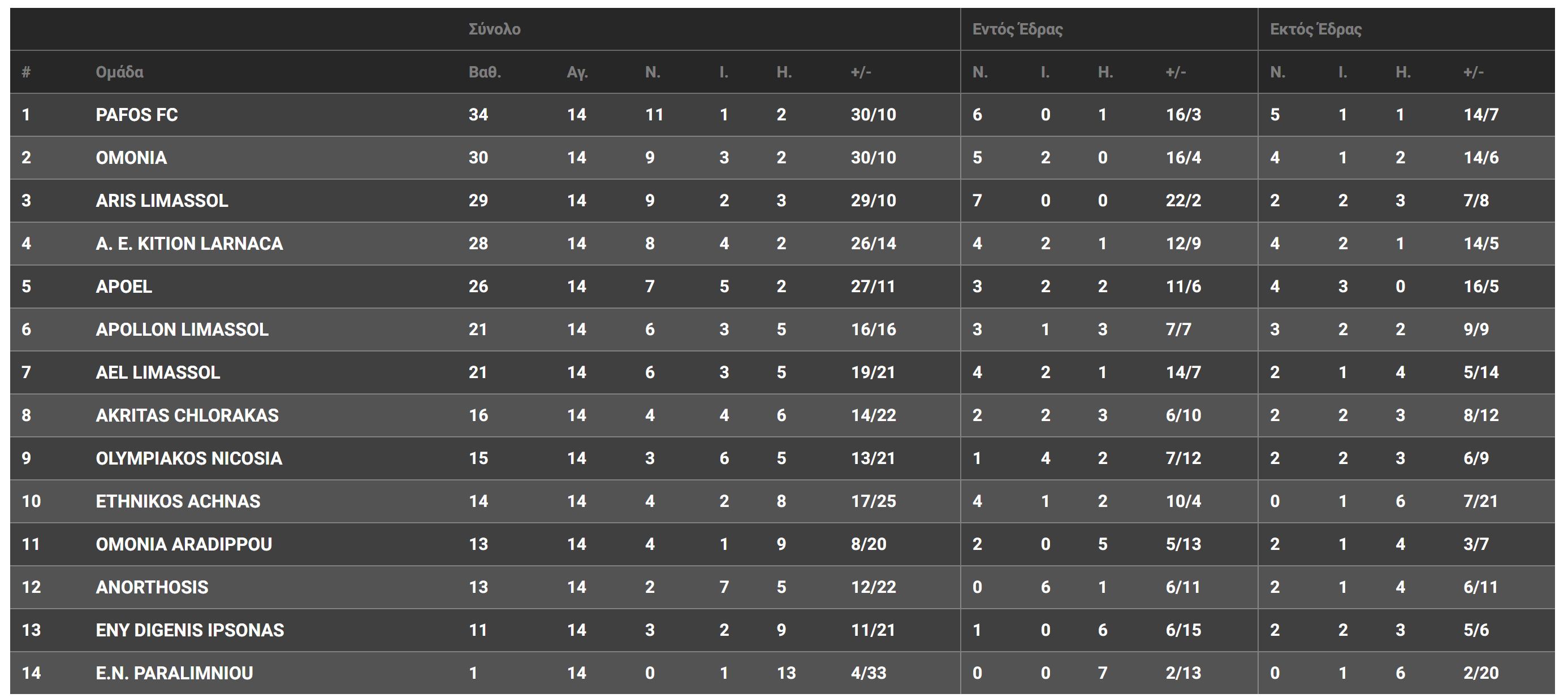Click E.N. PARALIMNIOU team name

(174, 673)
